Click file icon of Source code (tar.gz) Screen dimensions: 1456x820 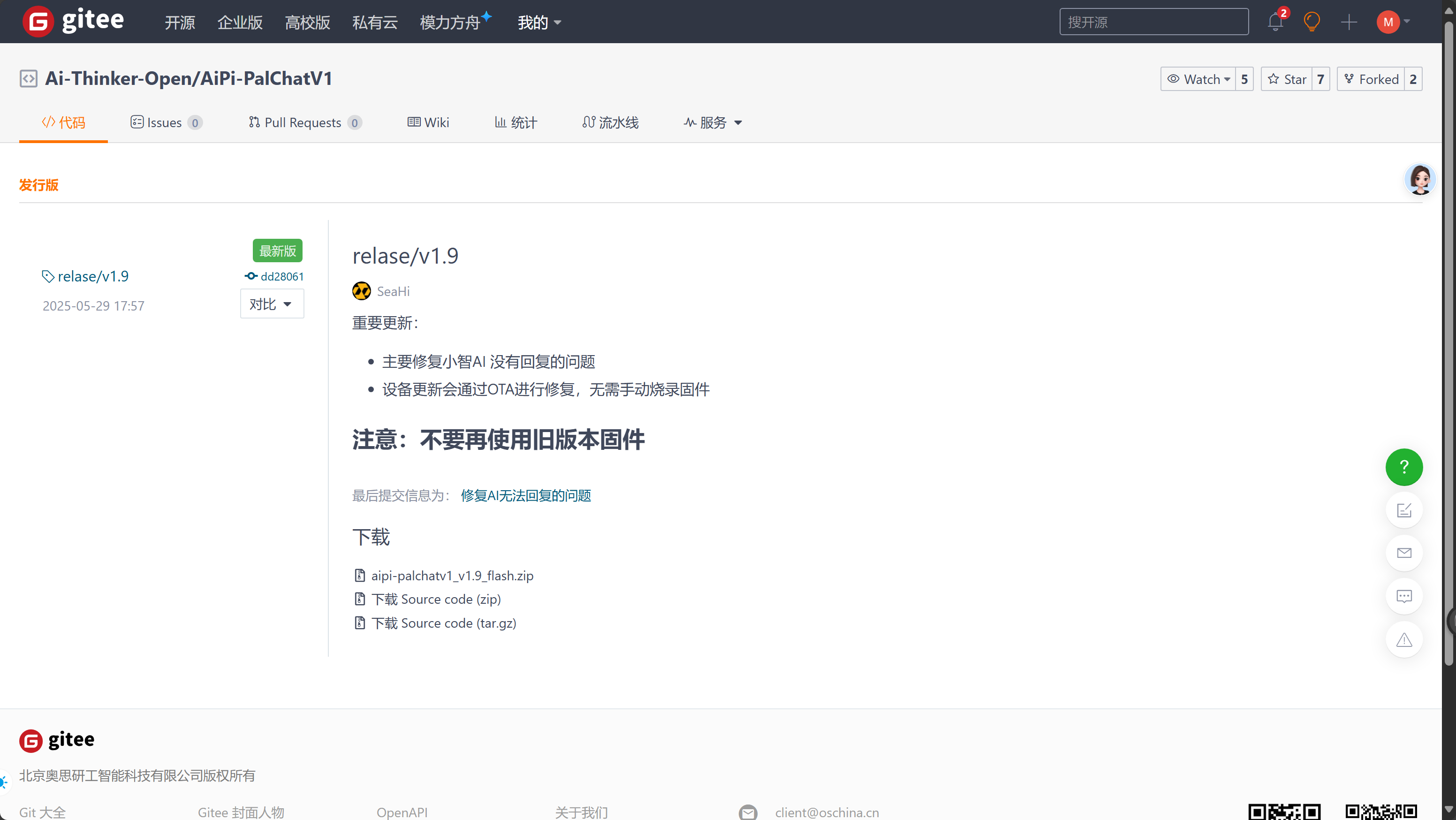(x=359, y=623)
